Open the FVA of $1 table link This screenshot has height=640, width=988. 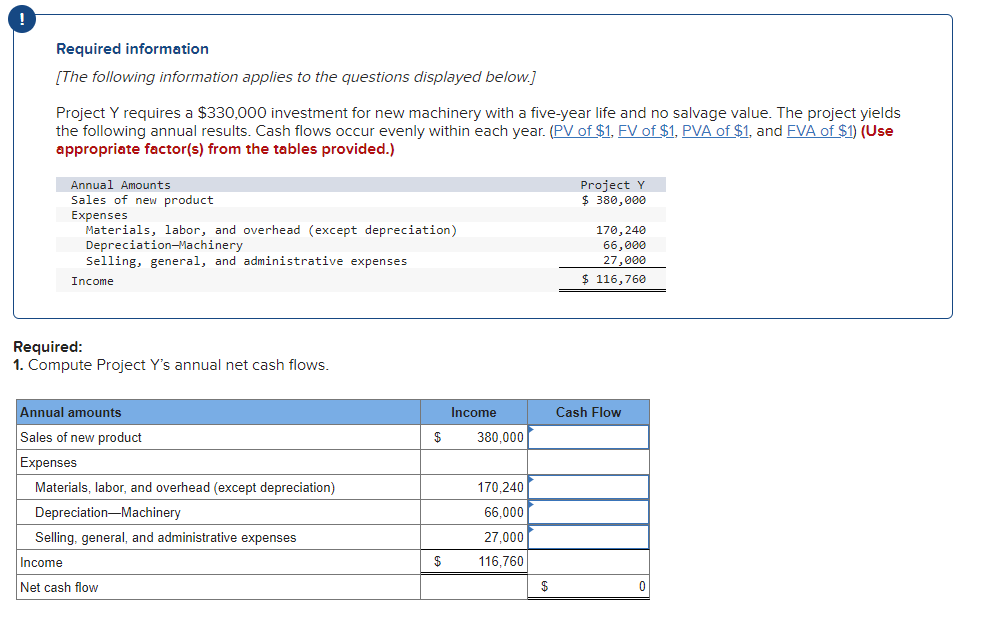820,131
